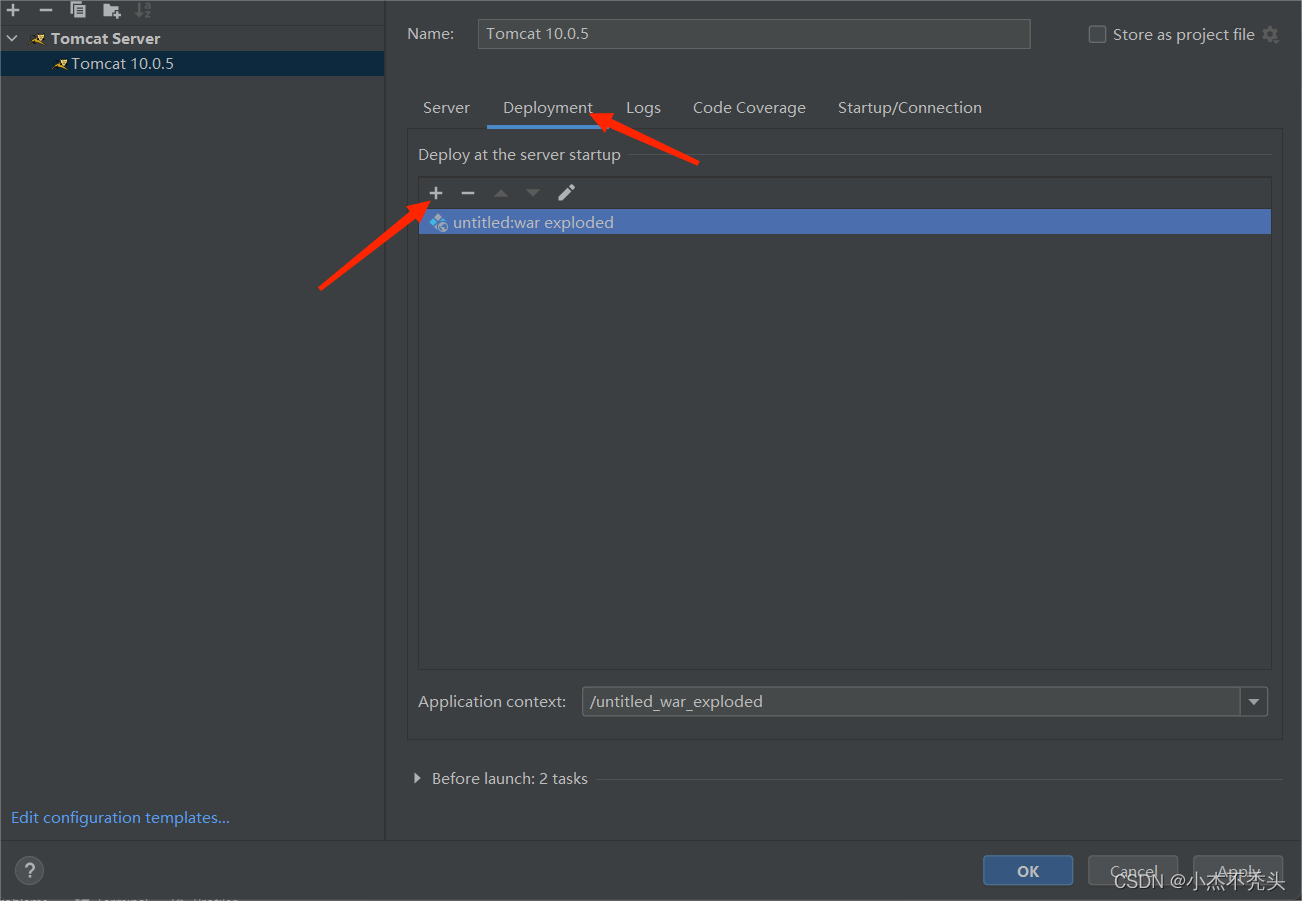Remove selected deployment artifact with minus
The image size is (1302, 901).
coord(468,193)
